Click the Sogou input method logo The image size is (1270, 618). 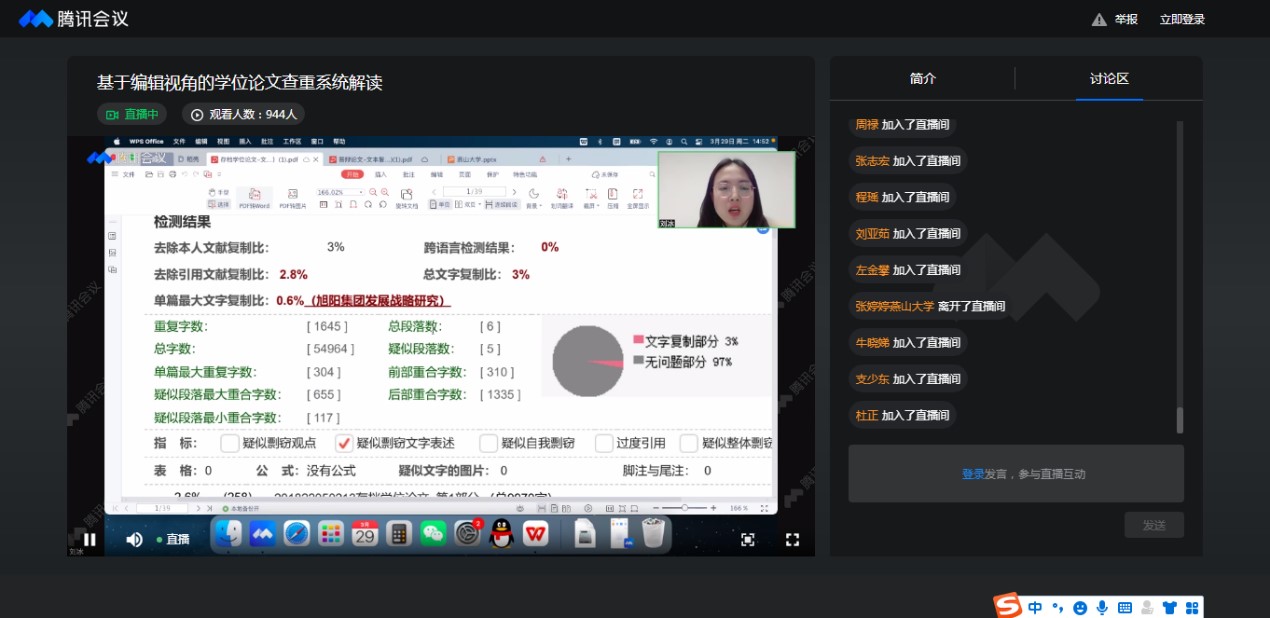1008,606
